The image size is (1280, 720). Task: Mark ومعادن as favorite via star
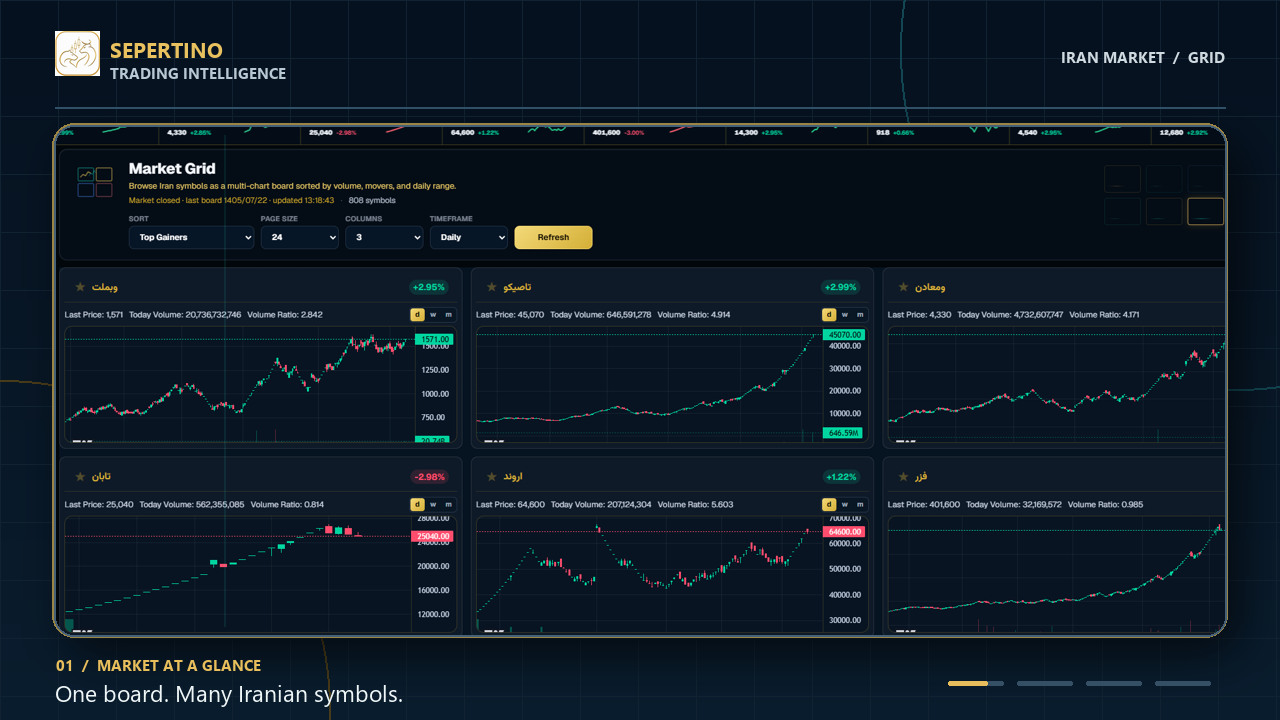[903, 287]
